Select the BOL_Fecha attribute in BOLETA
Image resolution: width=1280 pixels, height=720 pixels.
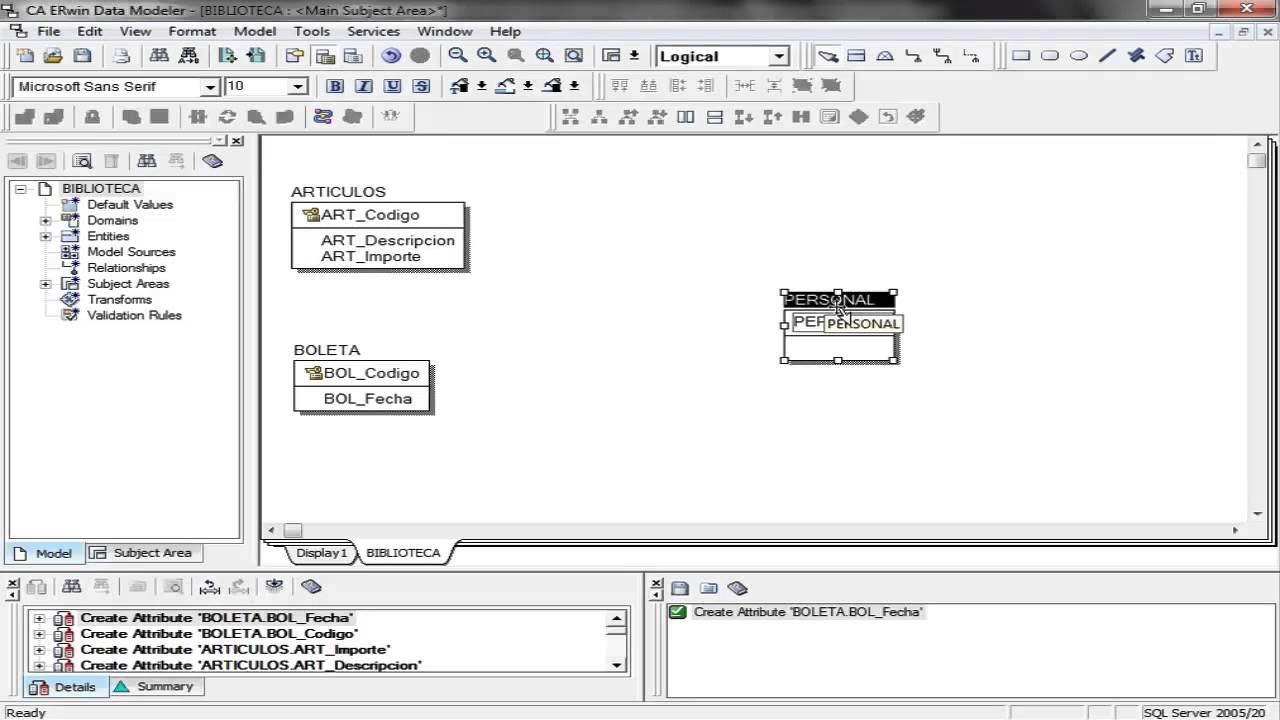pos(368,398)
